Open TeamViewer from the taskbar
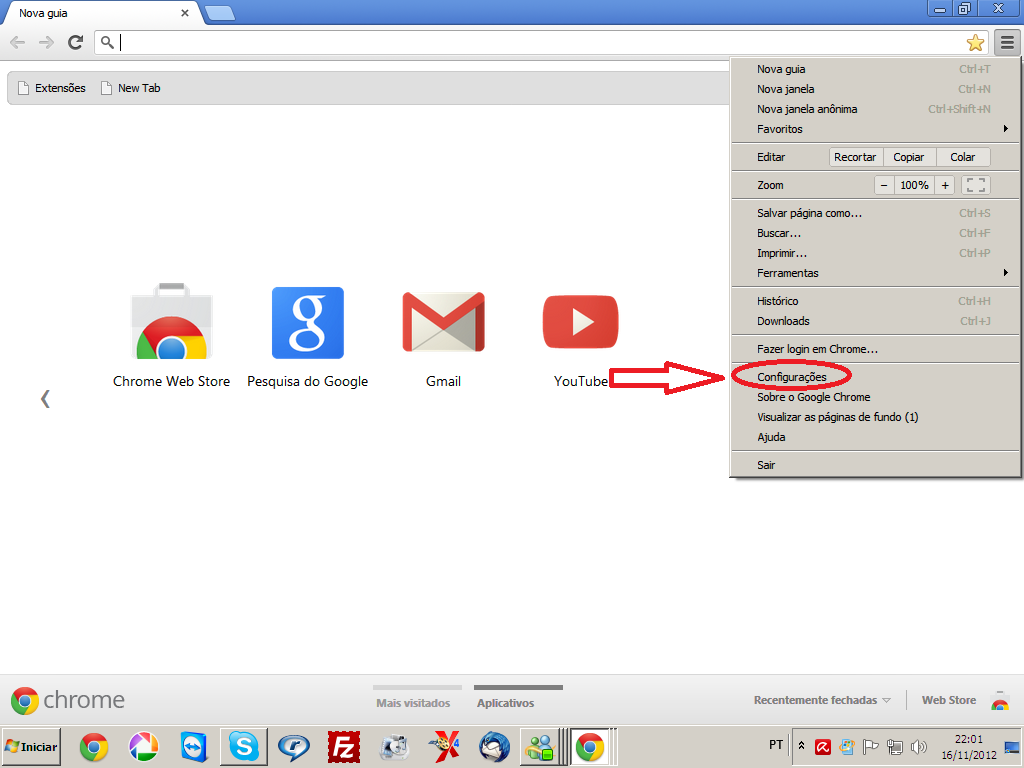Viewport: 1024px width, 768px height. pyautogui.click(x=194, y=746)
